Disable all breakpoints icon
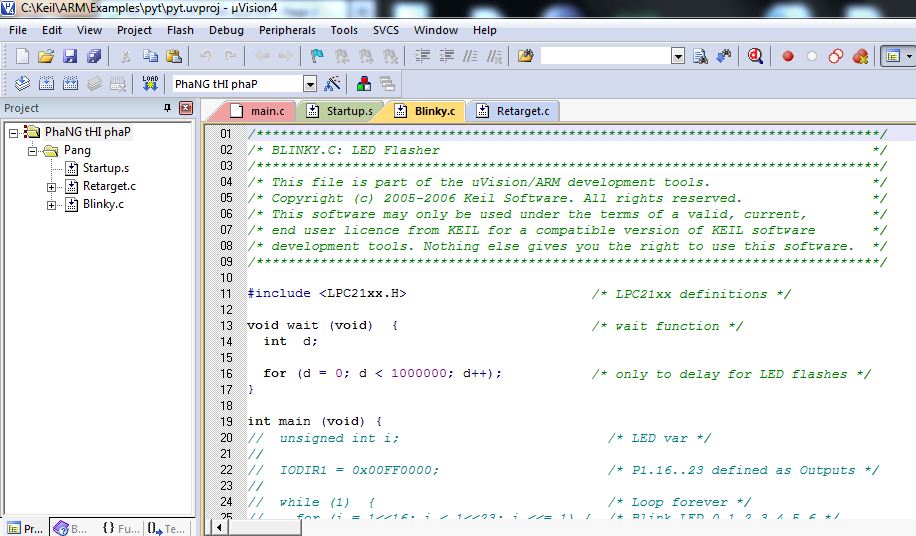Image resolution: width=916 pixels, height=536 pixels. [836, 57]
